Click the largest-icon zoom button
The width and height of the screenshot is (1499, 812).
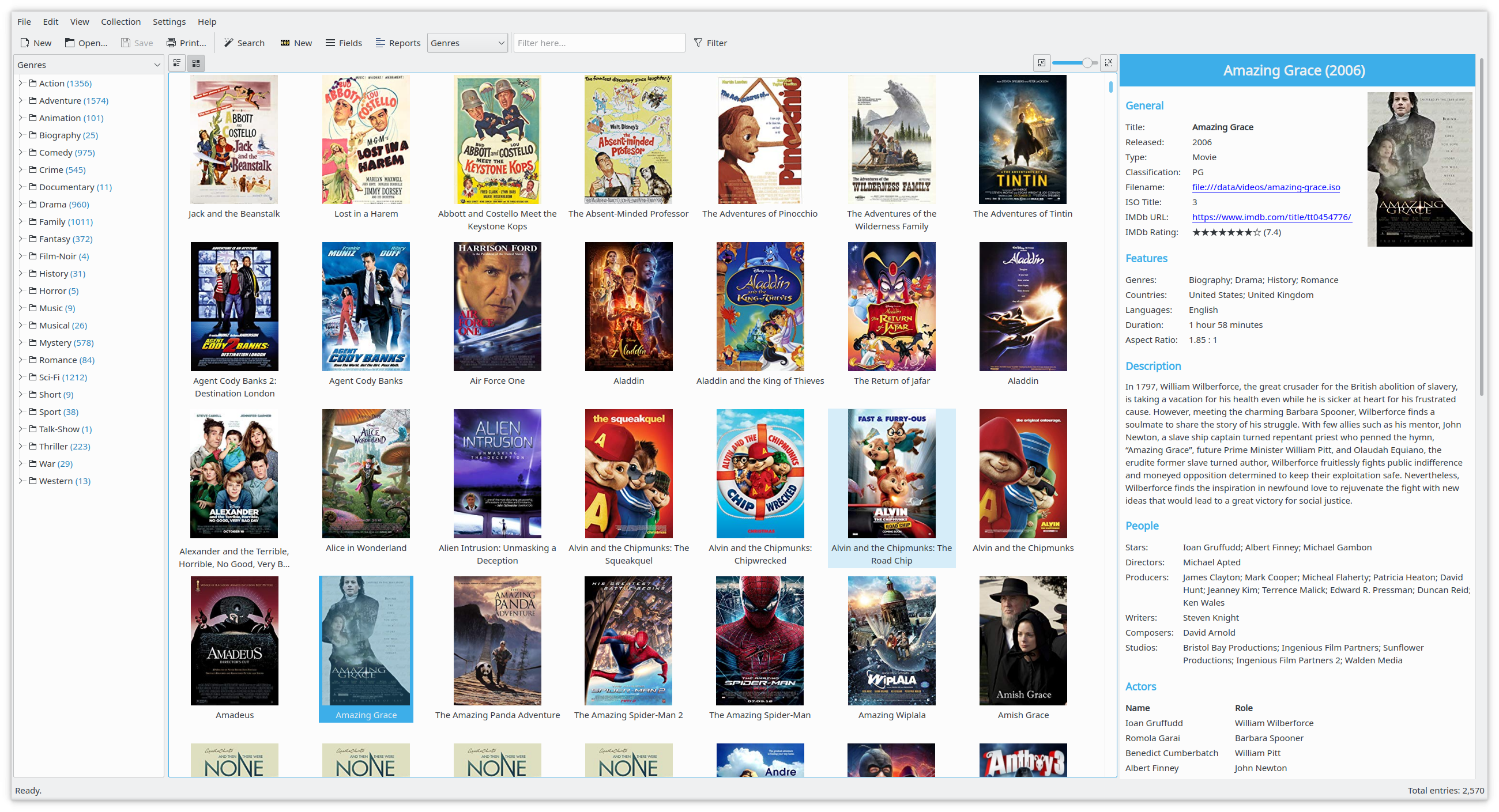1109,63
